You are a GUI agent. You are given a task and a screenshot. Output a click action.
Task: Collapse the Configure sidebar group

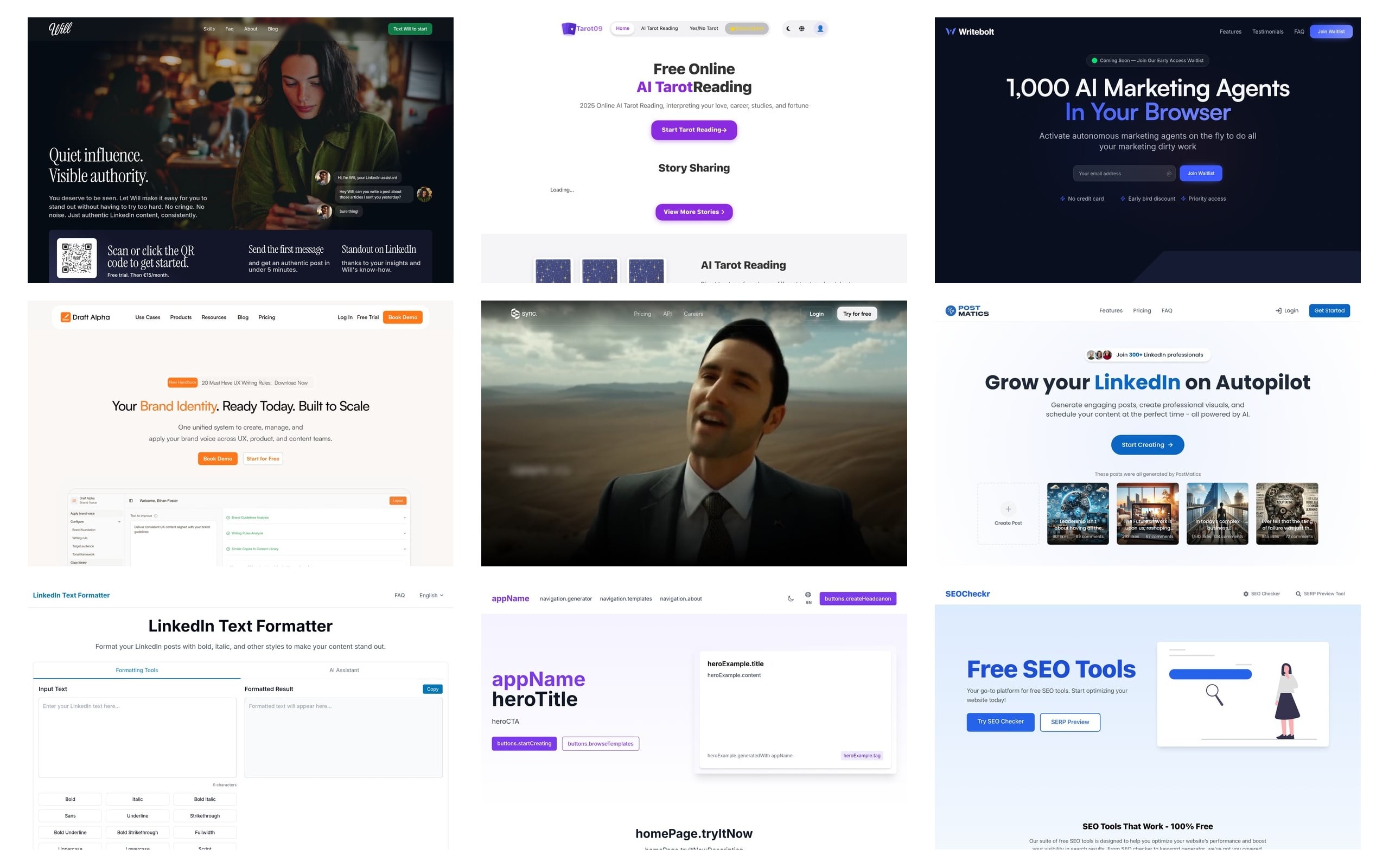[x=95, y=522]
